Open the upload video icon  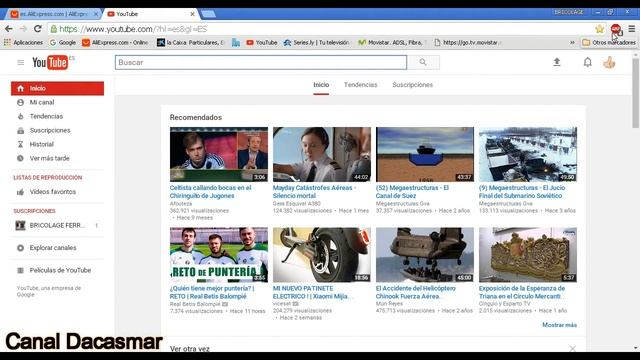point(556,62)
